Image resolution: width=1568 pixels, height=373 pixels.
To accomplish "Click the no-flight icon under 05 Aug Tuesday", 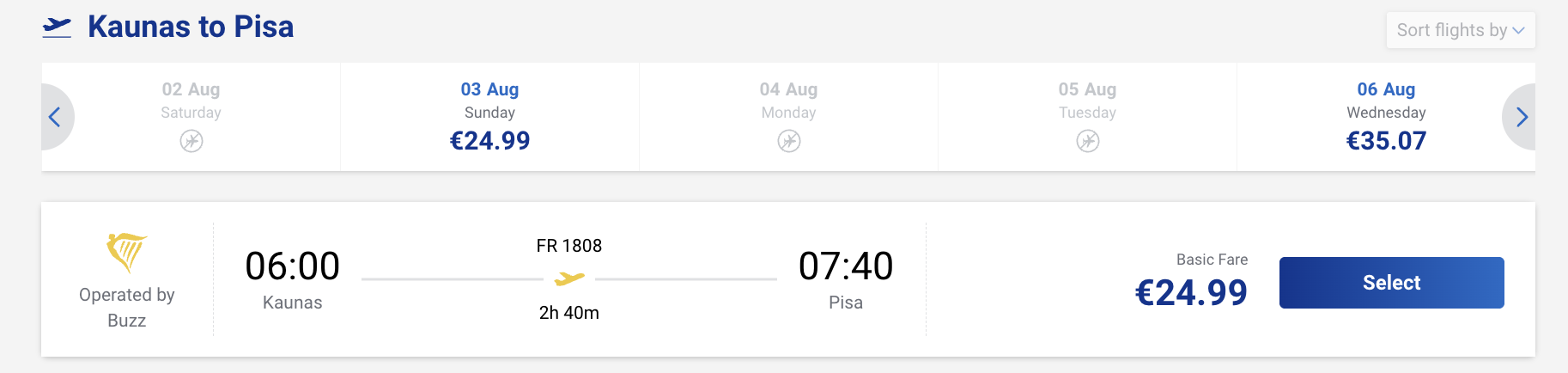I will [x=1088, y=141].
